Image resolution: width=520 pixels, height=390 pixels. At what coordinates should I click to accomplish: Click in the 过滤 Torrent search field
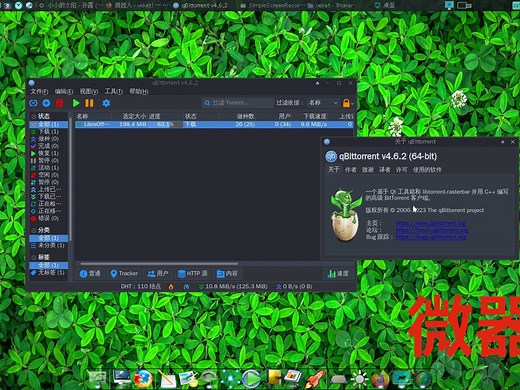238,103
